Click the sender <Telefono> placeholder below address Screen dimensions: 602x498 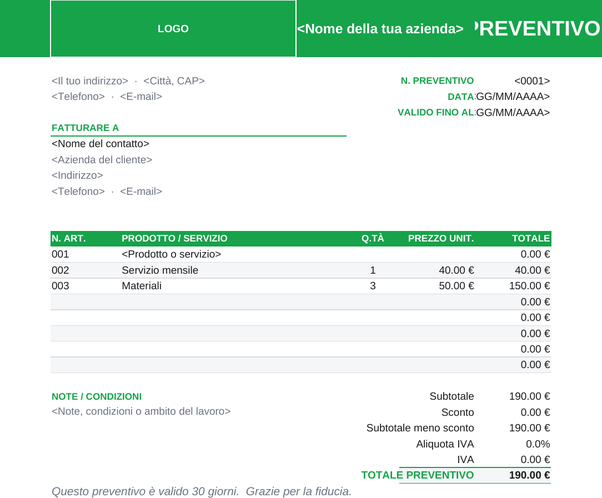(x=78, y=96)
